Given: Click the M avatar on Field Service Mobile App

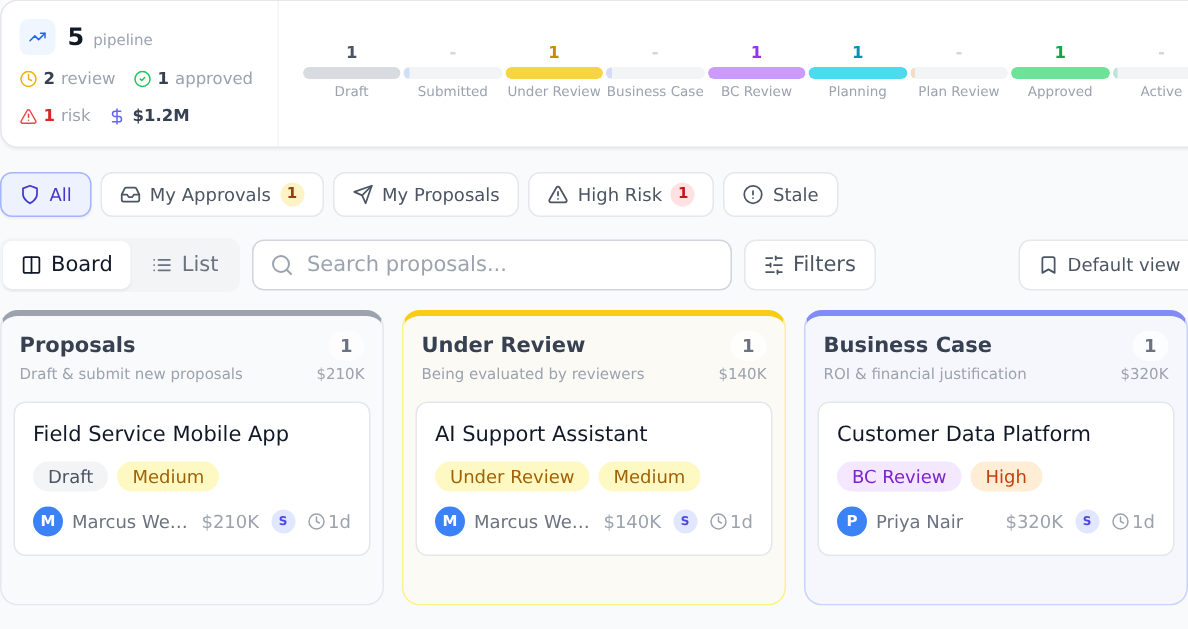Looking at the screenshot, I should (48, 521).
